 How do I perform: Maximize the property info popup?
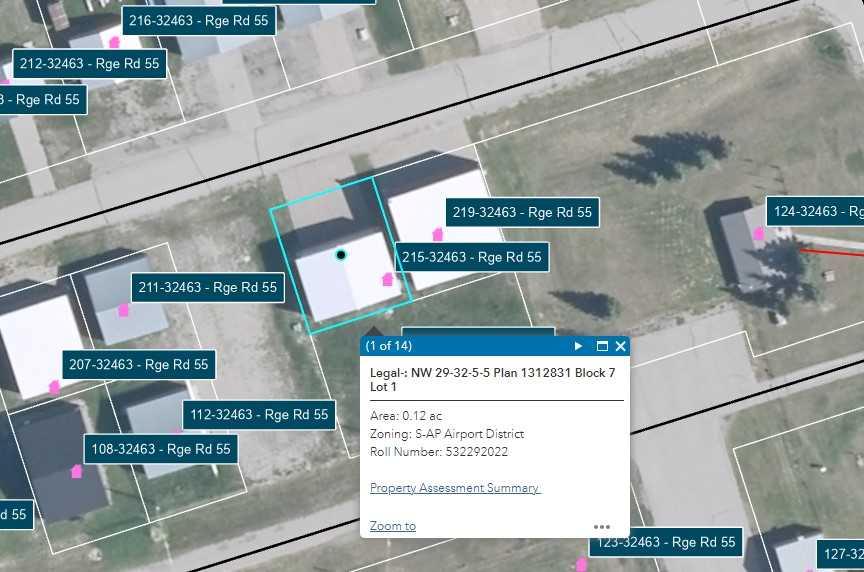(602, 346)
